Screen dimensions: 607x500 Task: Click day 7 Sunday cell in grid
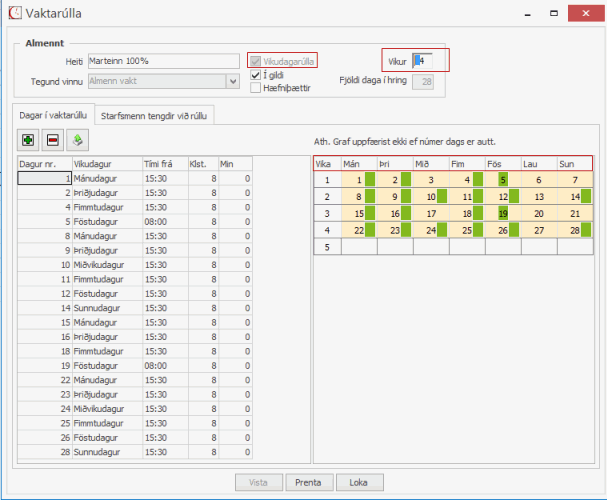(x=575, y=180)
